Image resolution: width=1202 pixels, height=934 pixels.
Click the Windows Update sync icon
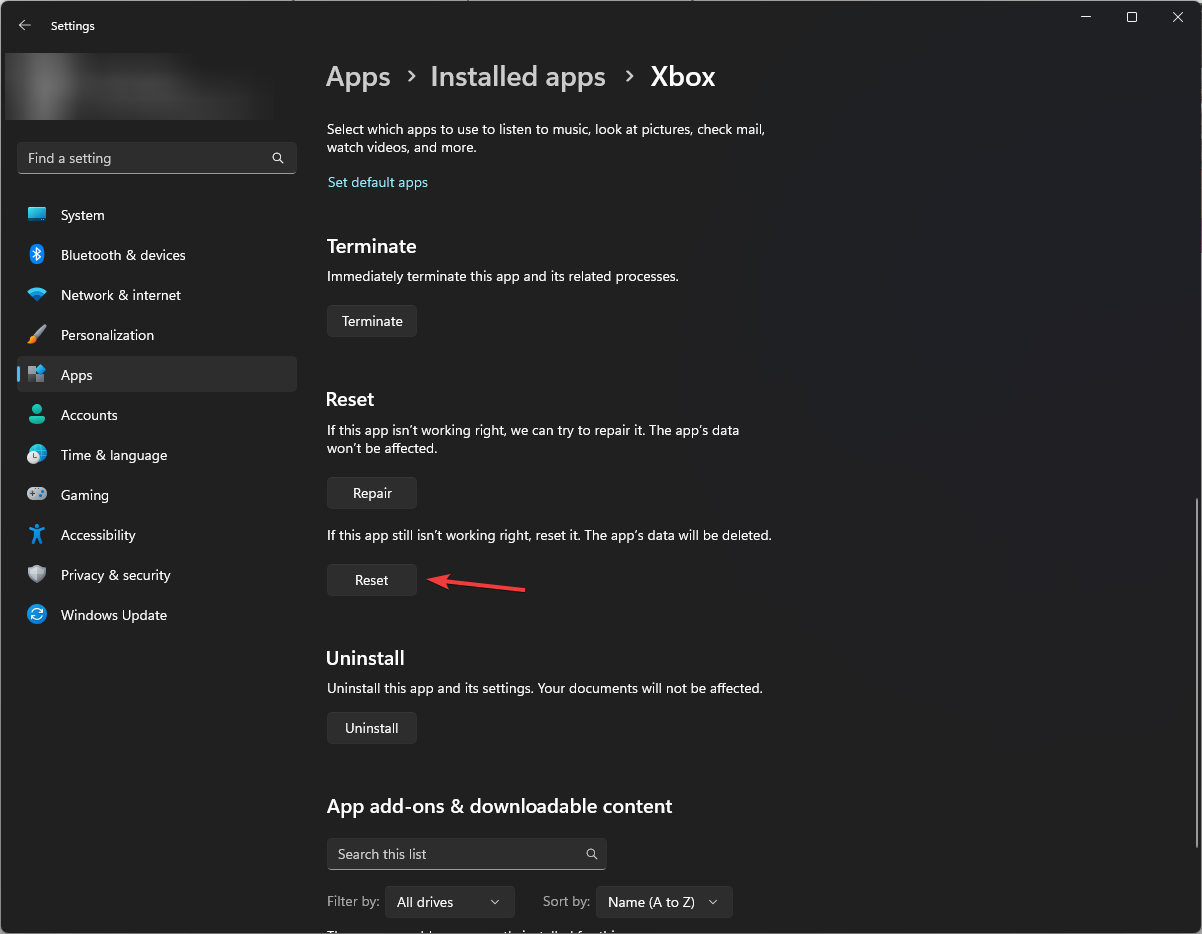(x=37, y=615)
